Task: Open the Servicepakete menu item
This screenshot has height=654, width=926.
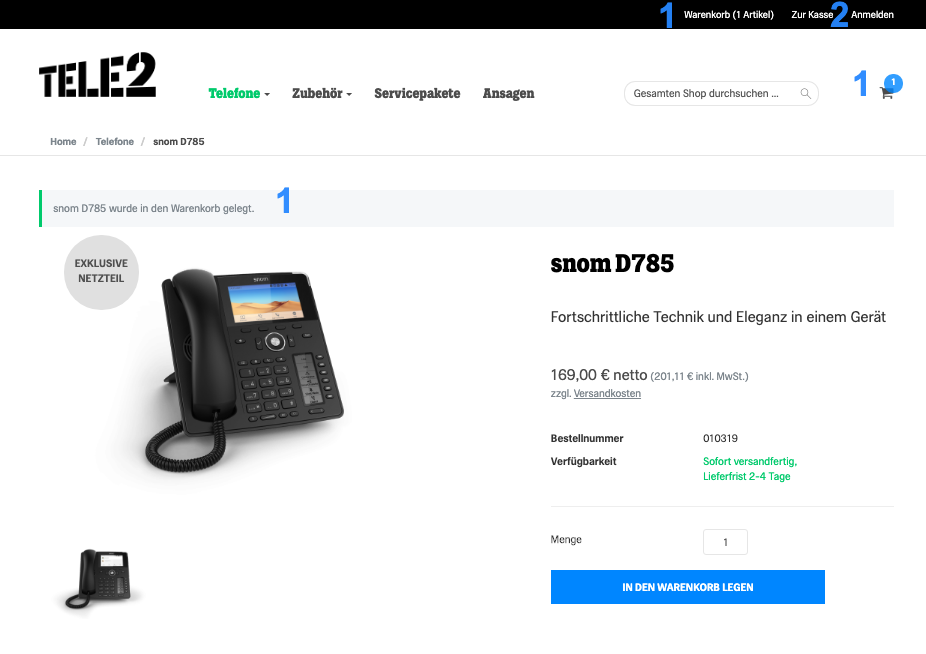Action: (417, 93)
